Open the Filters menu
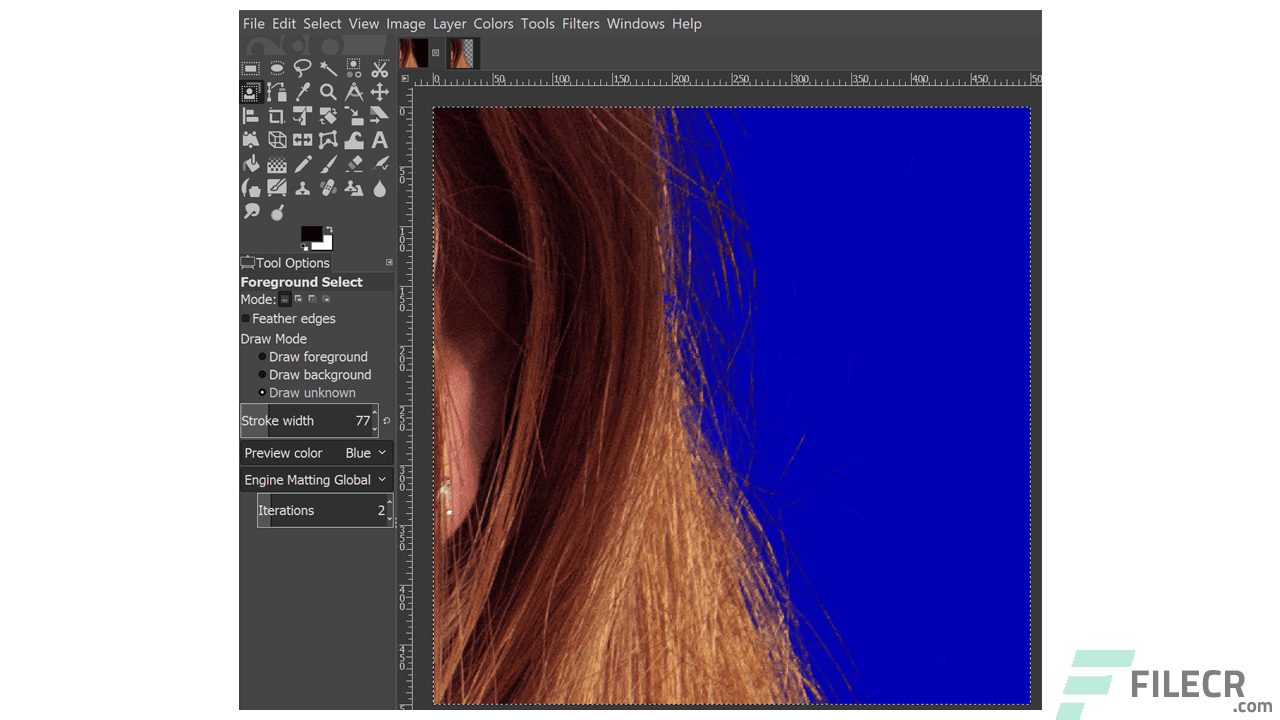 (x=580, y=23)
